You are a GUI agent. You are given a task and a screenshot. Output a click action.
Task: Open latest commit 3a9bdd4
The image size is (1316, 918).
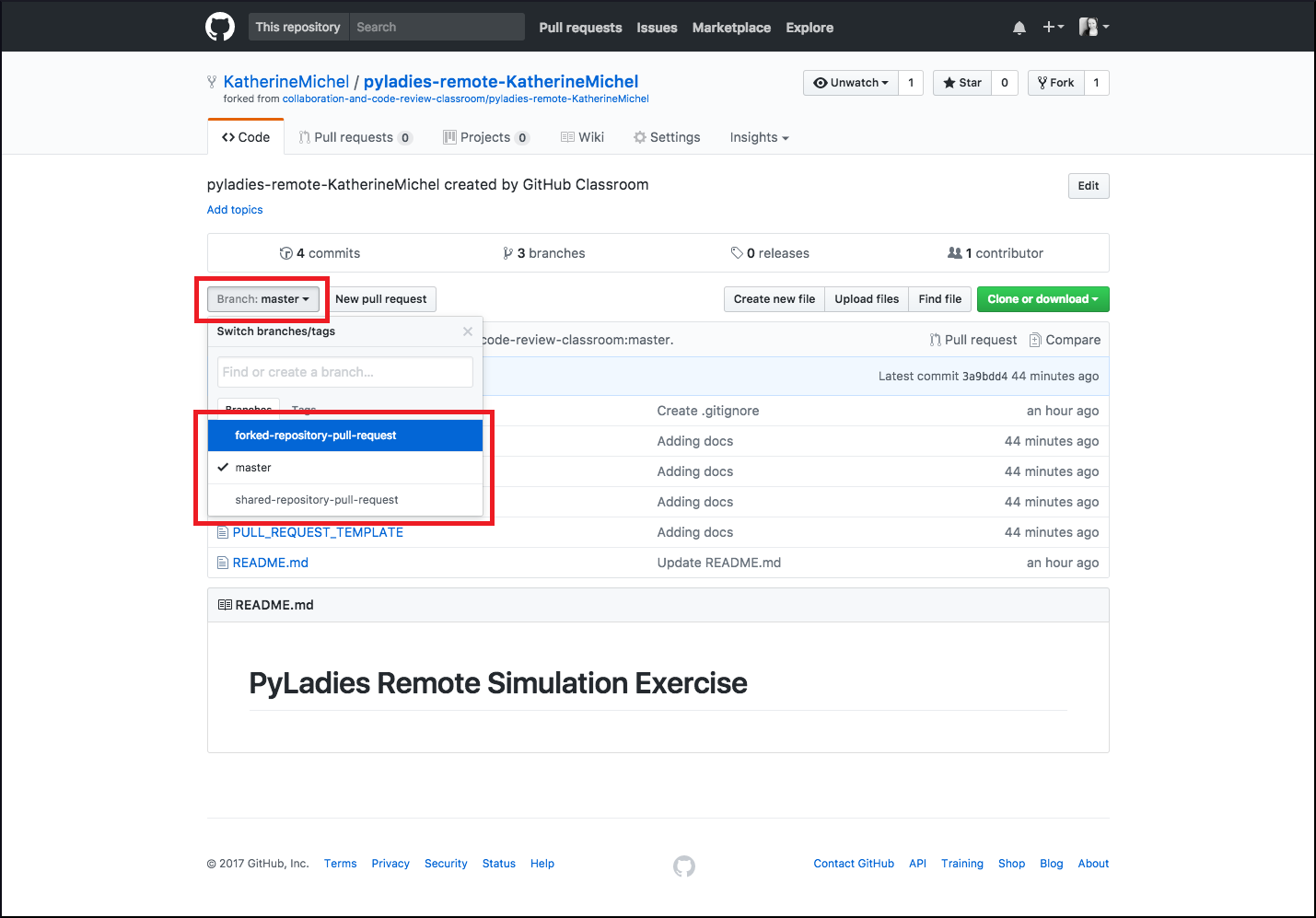(x=984, y=377)
